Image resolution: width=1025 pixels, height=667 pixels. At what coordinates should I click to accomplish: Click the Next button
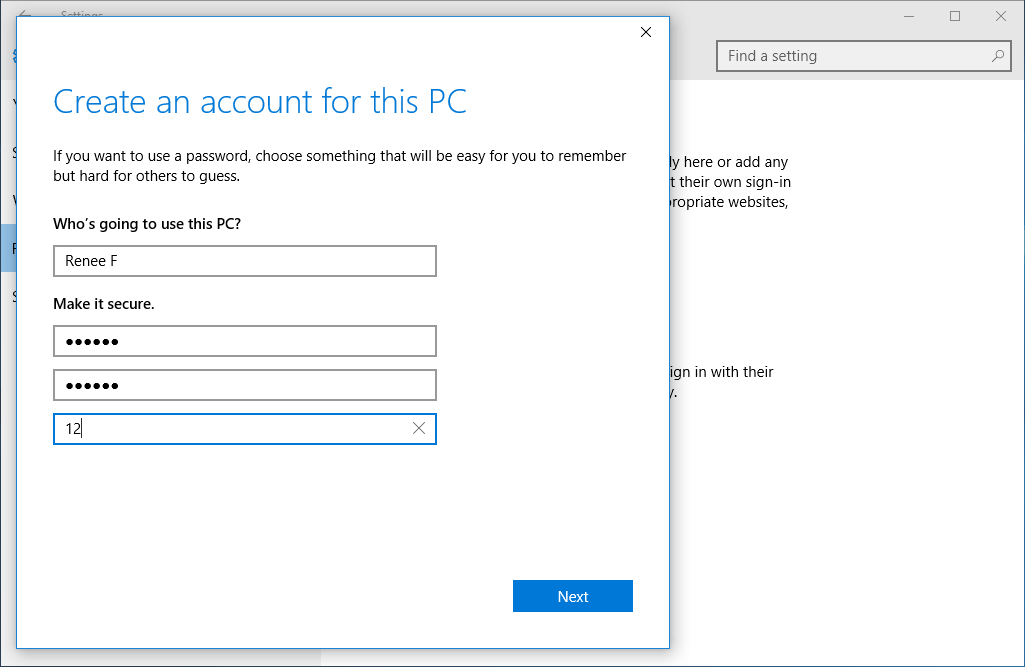[x=572, y=596]
